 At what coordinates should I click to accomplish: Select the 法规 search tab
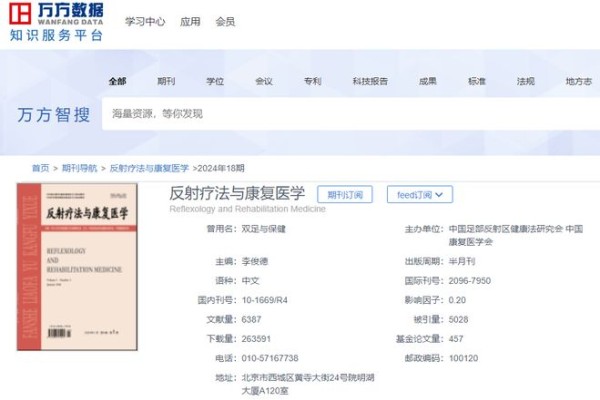[x=526, y=81]
